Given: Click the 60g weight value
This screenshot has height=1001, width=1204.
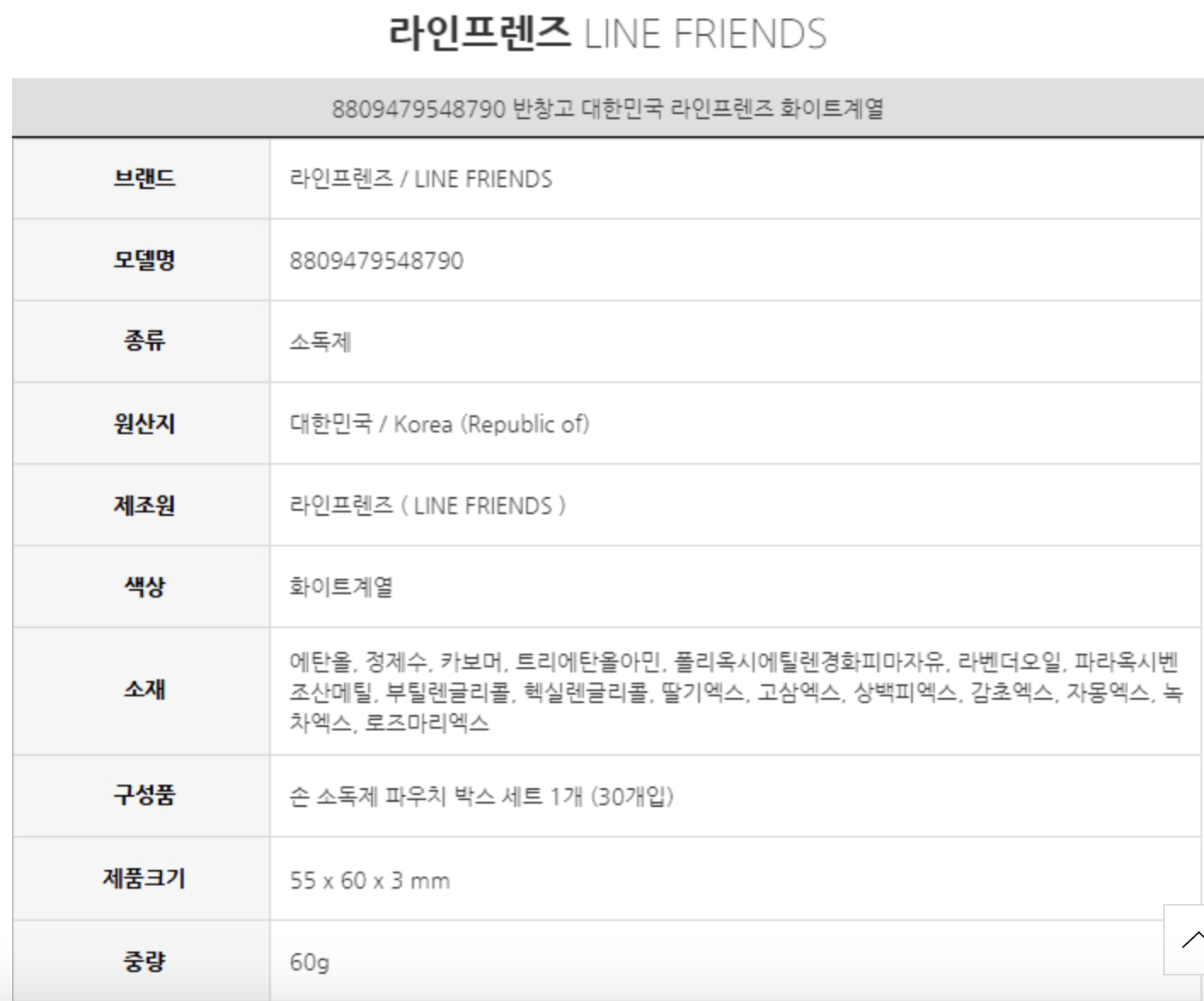Looking at the screenshot, I should tap(309, 962).
